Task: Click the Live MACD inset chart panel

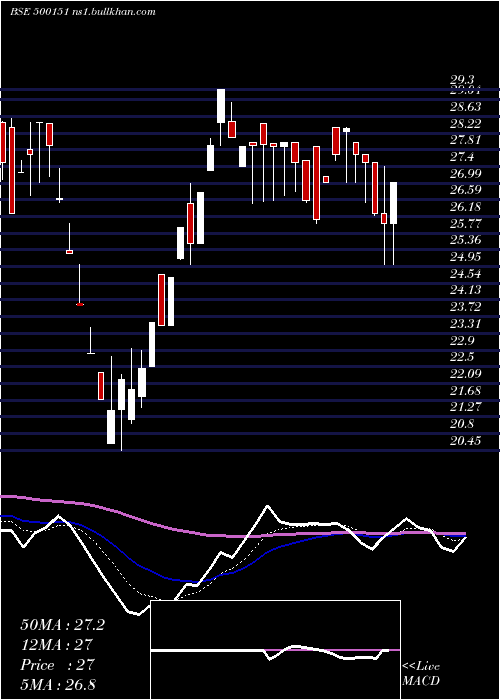Action: (275, 650)
